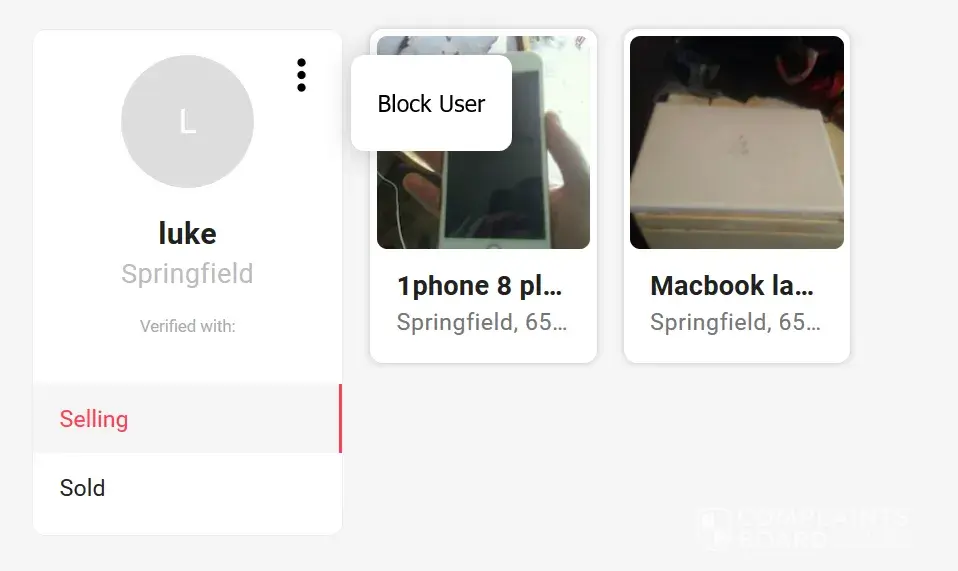The image size is (958, 571).
Task: Click the dark phone screen in iPhone photo
Action: pyautogui.click(x=495, y=155)
